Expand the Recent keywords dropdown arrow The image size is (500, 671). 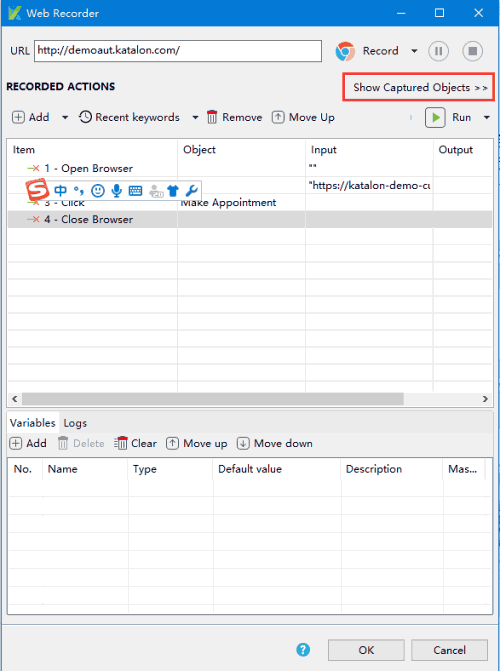coord(195,117)
